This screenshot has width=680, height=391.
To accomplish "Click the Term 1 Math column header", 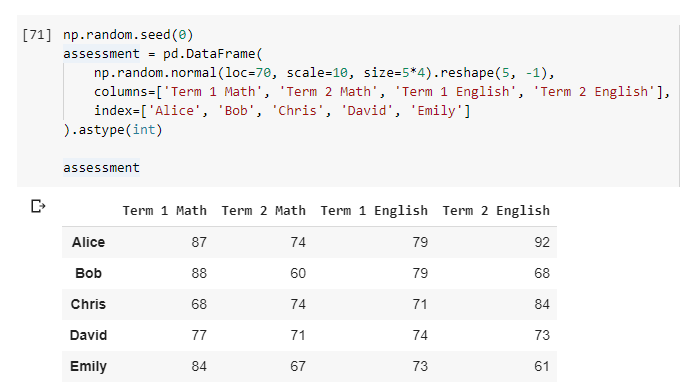I will tap(164, 211).
